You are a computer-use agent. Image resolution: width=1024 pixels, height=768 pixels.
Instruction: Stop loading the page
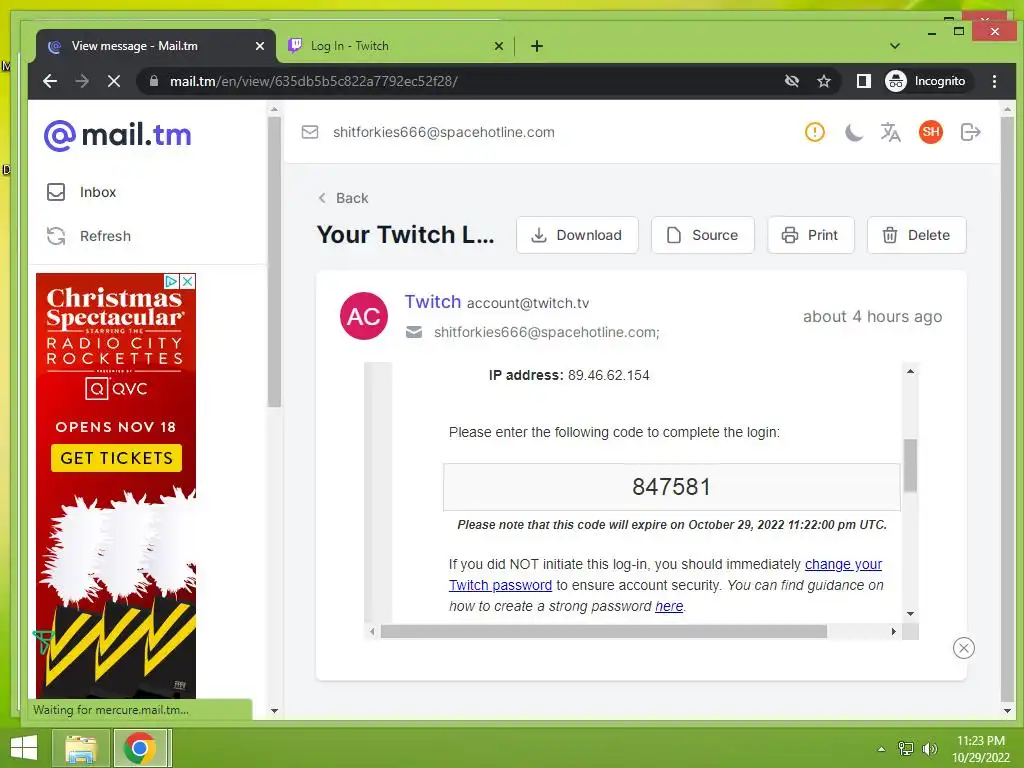pyautogui.click(x=114, y=81)
